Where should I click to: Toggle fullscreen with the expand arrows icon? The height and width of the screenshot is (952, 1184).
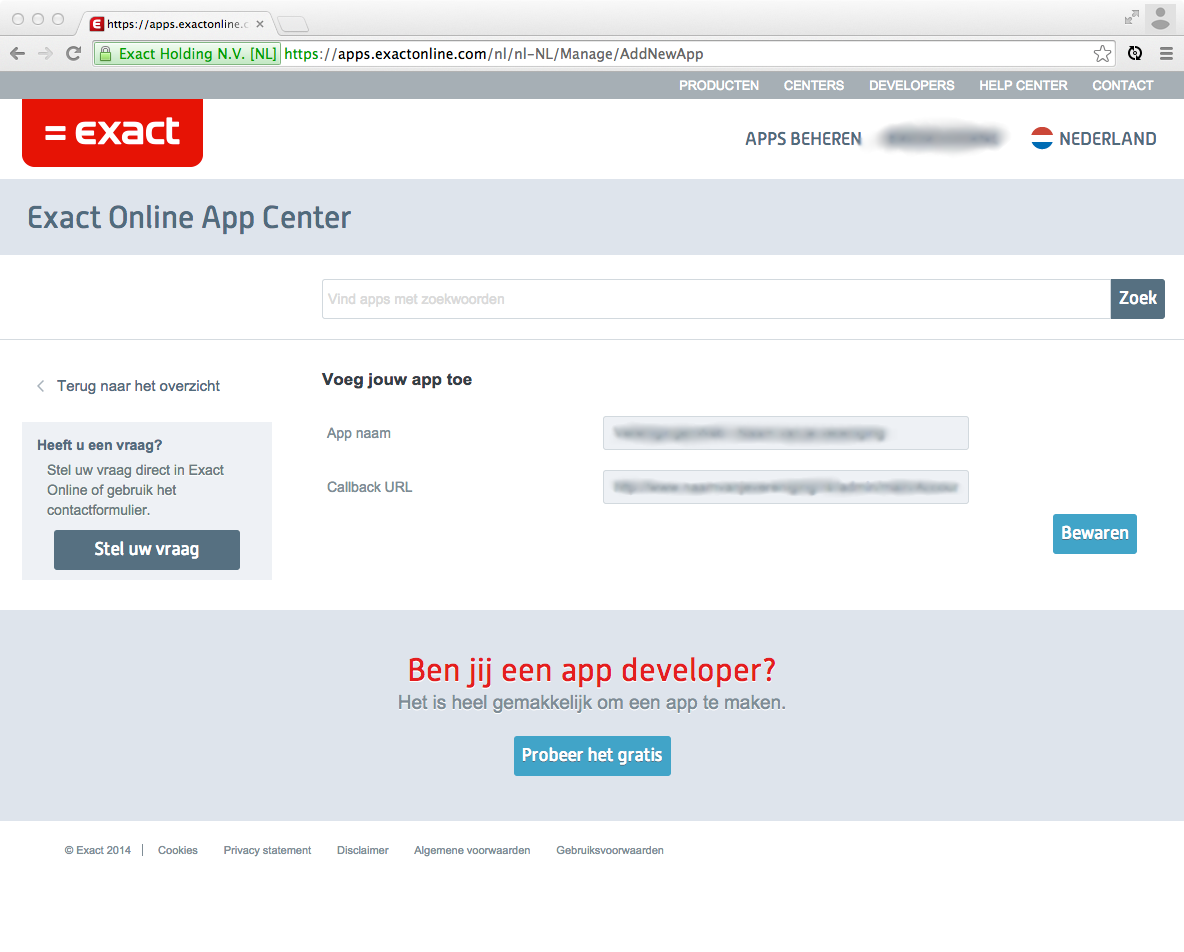tap(1131, 17)
